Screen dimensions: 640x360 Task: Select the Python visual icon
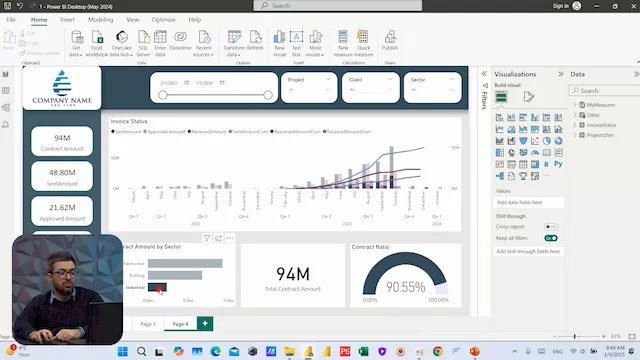tap(558, 164)
